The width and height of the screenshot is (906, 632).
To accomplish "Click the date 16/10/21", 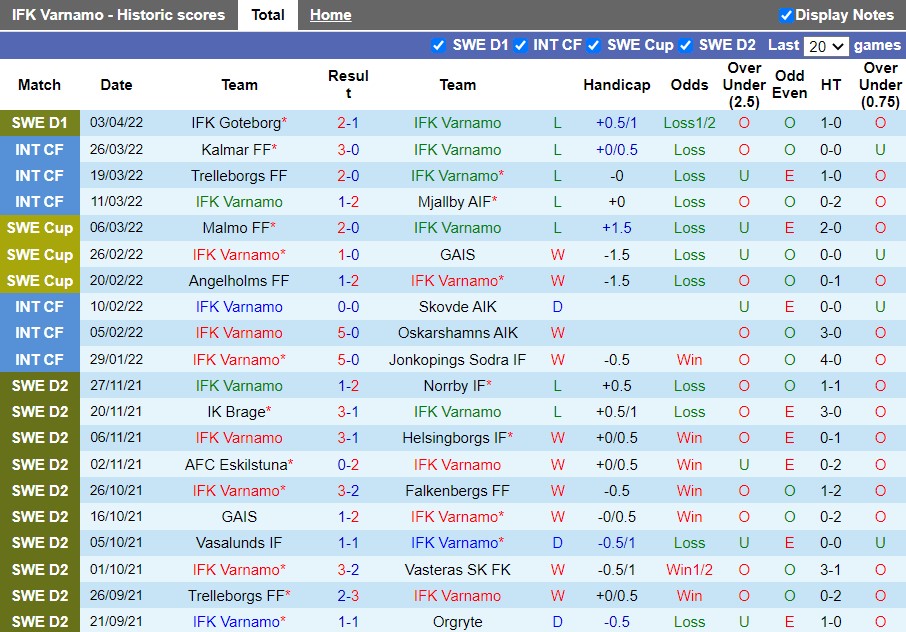I will [x=116, y=517].
